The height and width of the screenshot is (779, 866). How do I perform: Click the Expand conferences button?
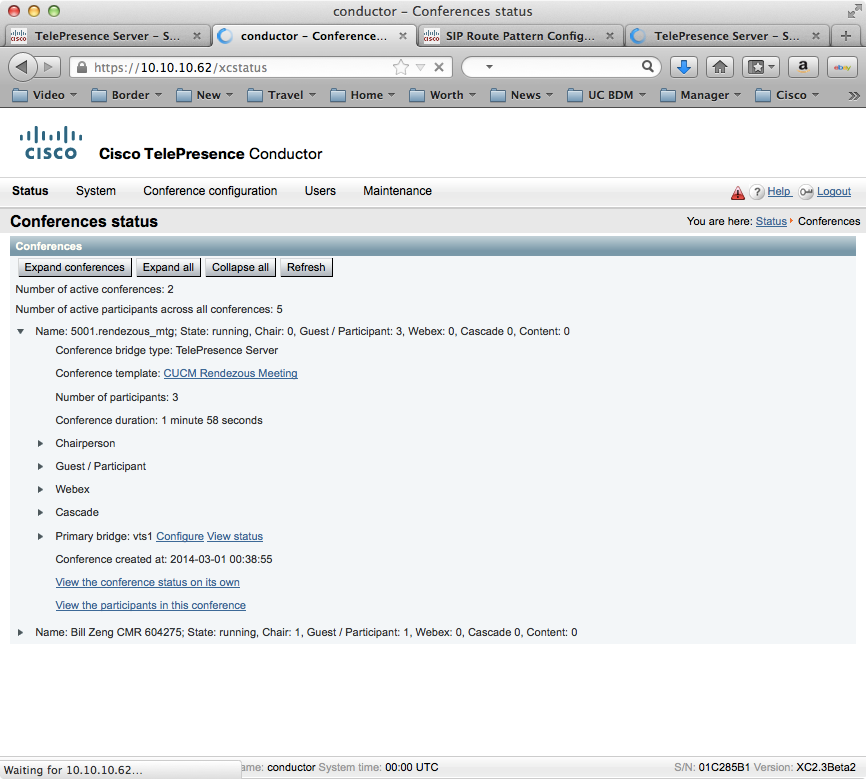coord(75,267)
